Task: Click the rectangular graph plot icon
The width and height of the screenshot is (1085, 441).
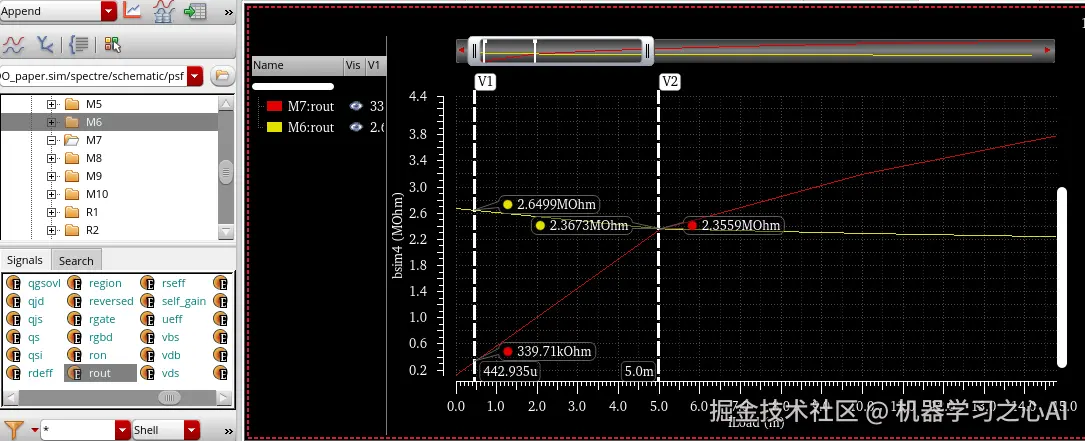Action: (x=132, y=10)
